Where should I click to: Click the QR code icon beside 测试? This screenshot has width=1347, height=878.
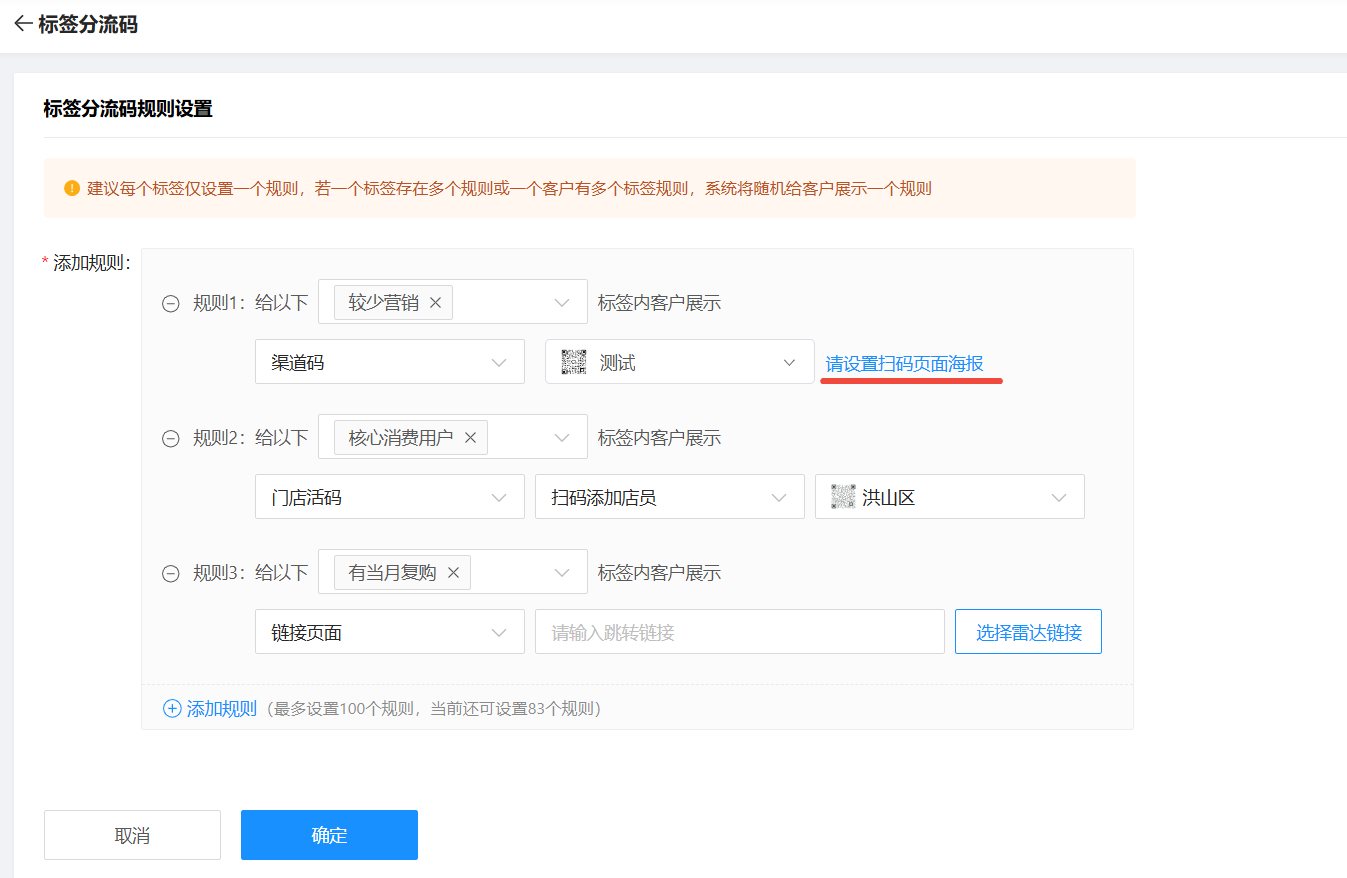574,362
